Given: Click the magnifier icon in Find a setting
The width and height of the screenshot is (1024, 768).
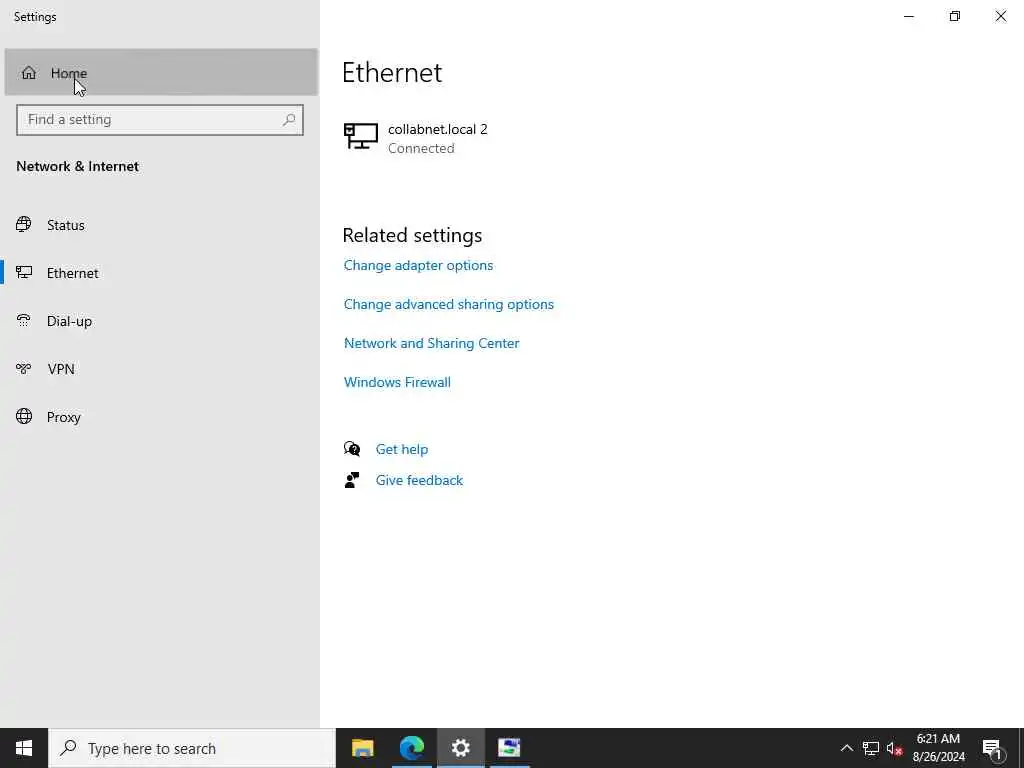Looking at the screenshot, I should (289, 120).
